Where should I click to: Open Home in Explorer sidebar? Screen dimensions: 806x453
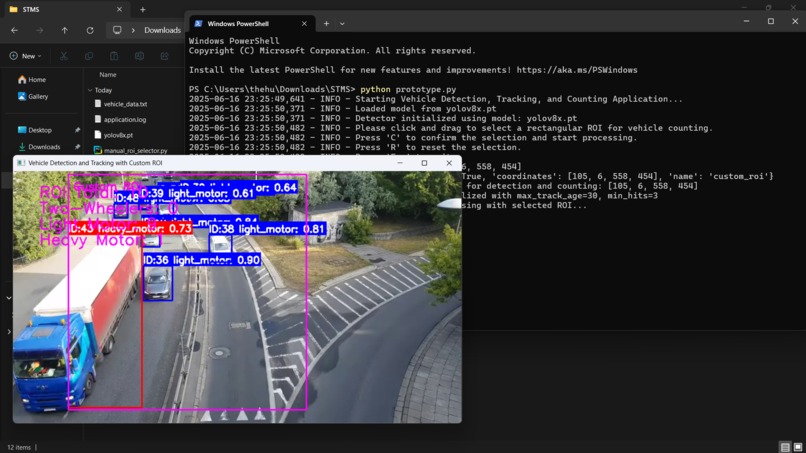(x=32, y=80)
